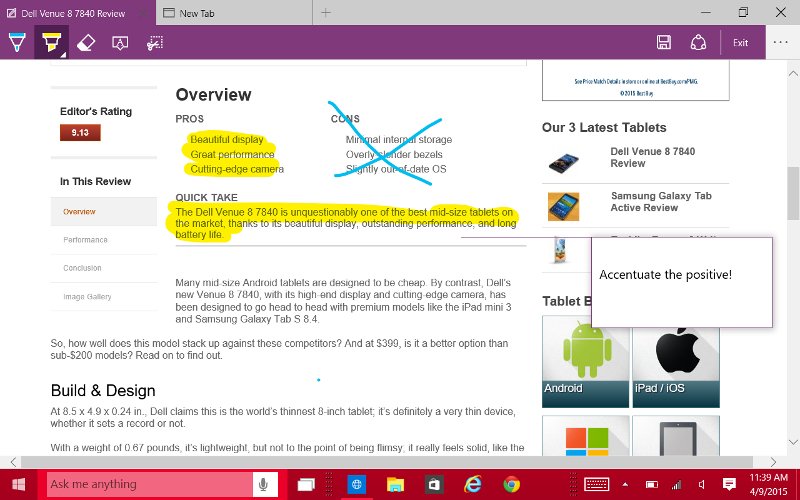Open the touch keyboard icon
Viewport: 800px width, 500px height.
[x=596, y=484]
